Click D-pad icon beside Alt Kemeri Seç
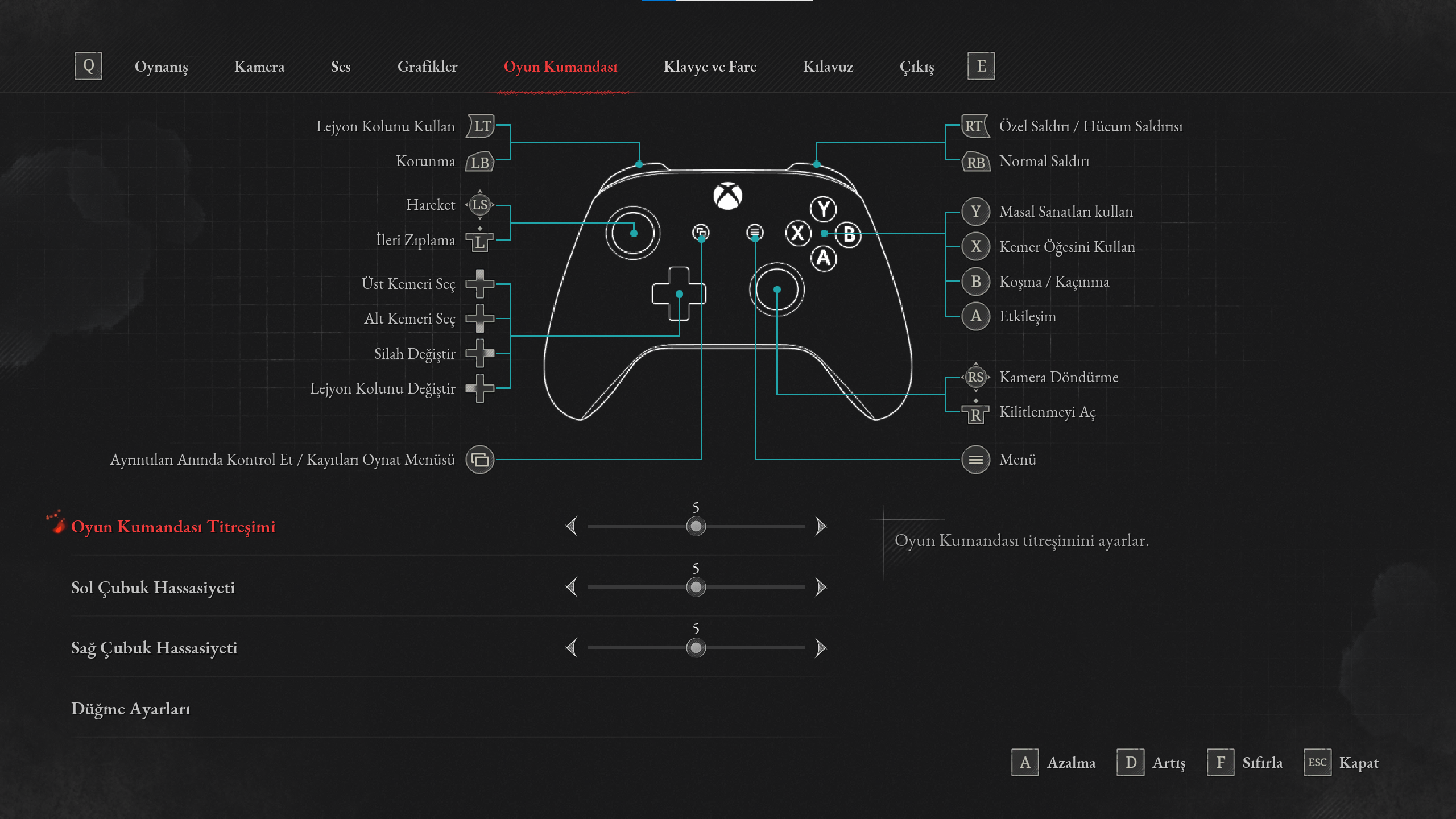The height and width of the screenshot is (819, 1456). click(x=480, y=318)
